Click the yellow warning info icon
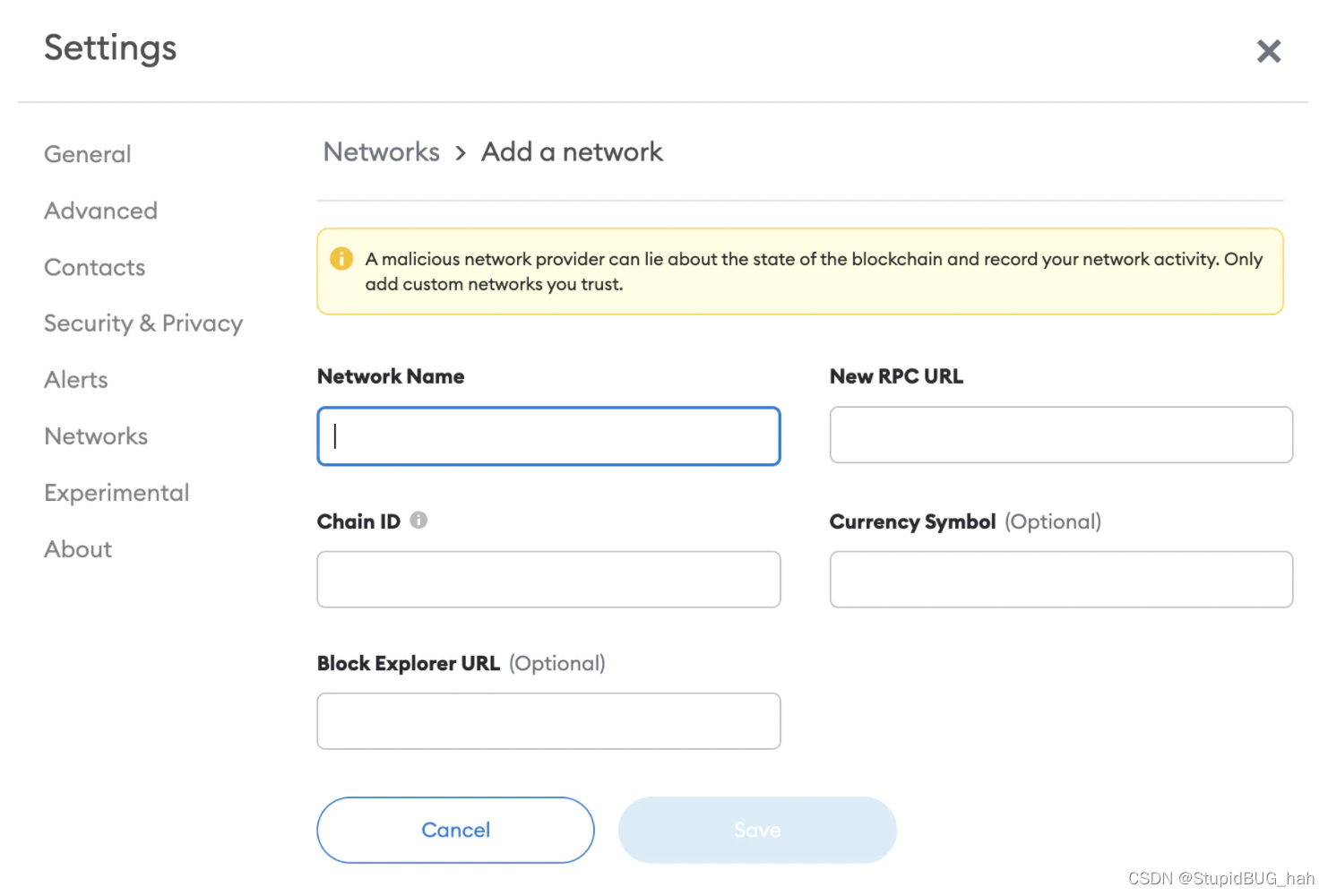 pos(341,259)
